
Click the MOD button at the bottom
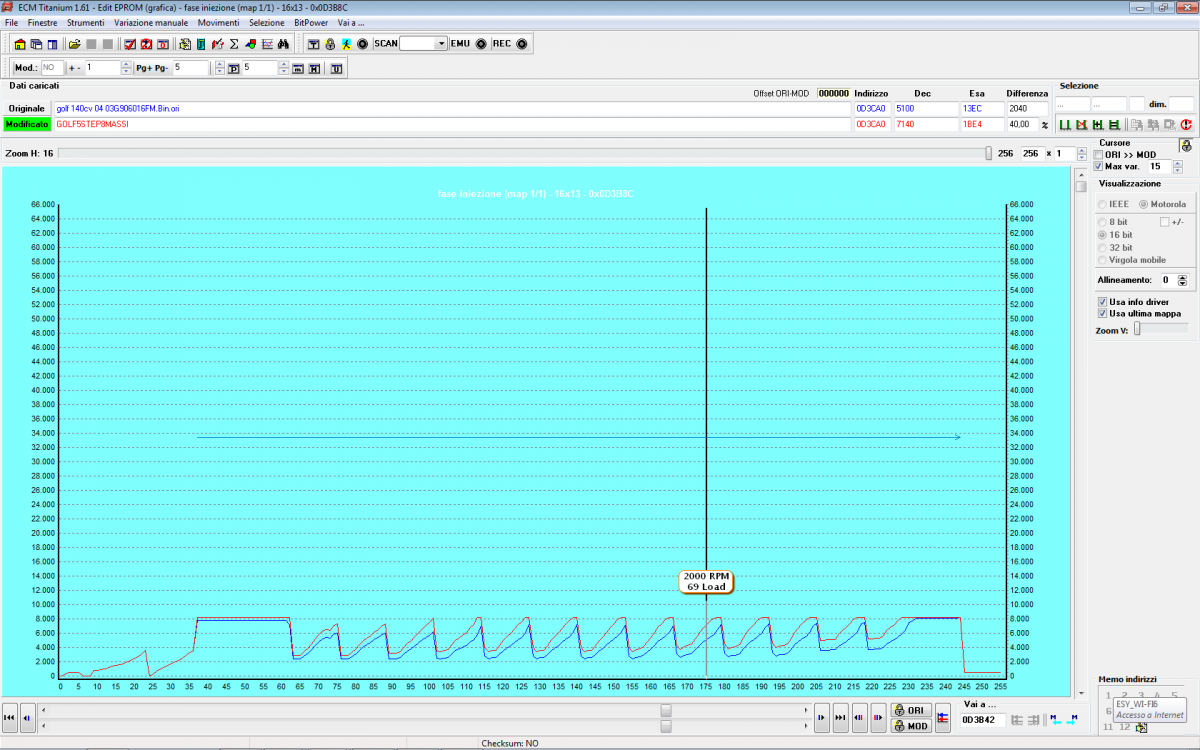pyautogui.click(x=910, y=726)
